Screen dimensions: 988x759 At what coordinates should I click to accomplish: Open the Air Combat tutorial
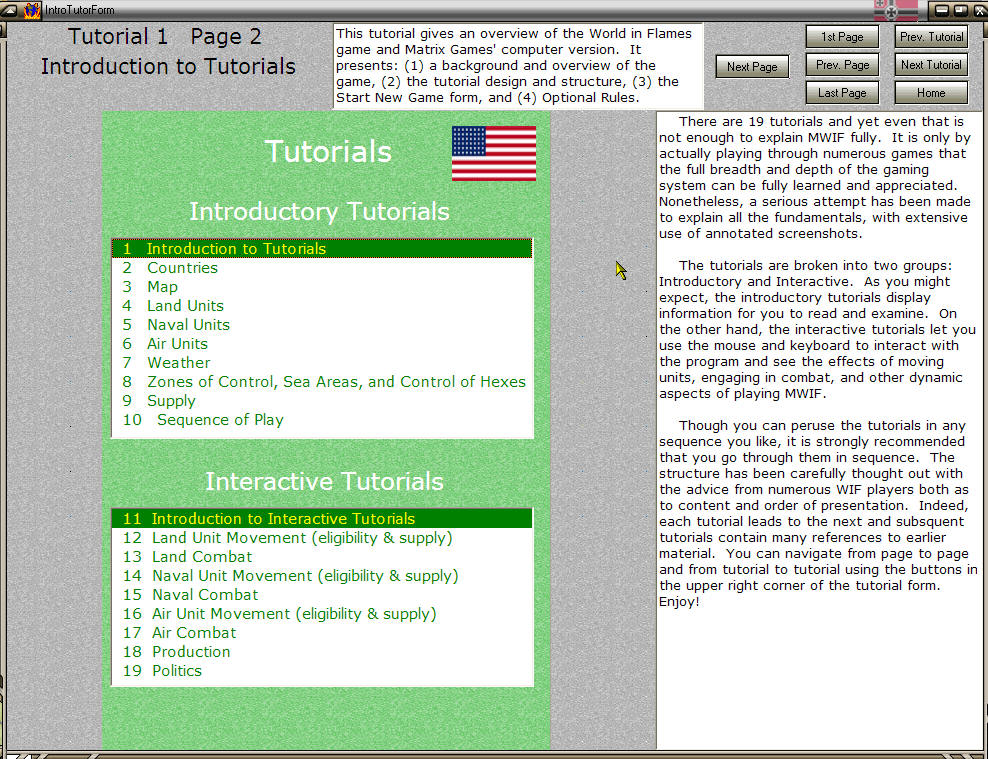(x=194, y=632)
